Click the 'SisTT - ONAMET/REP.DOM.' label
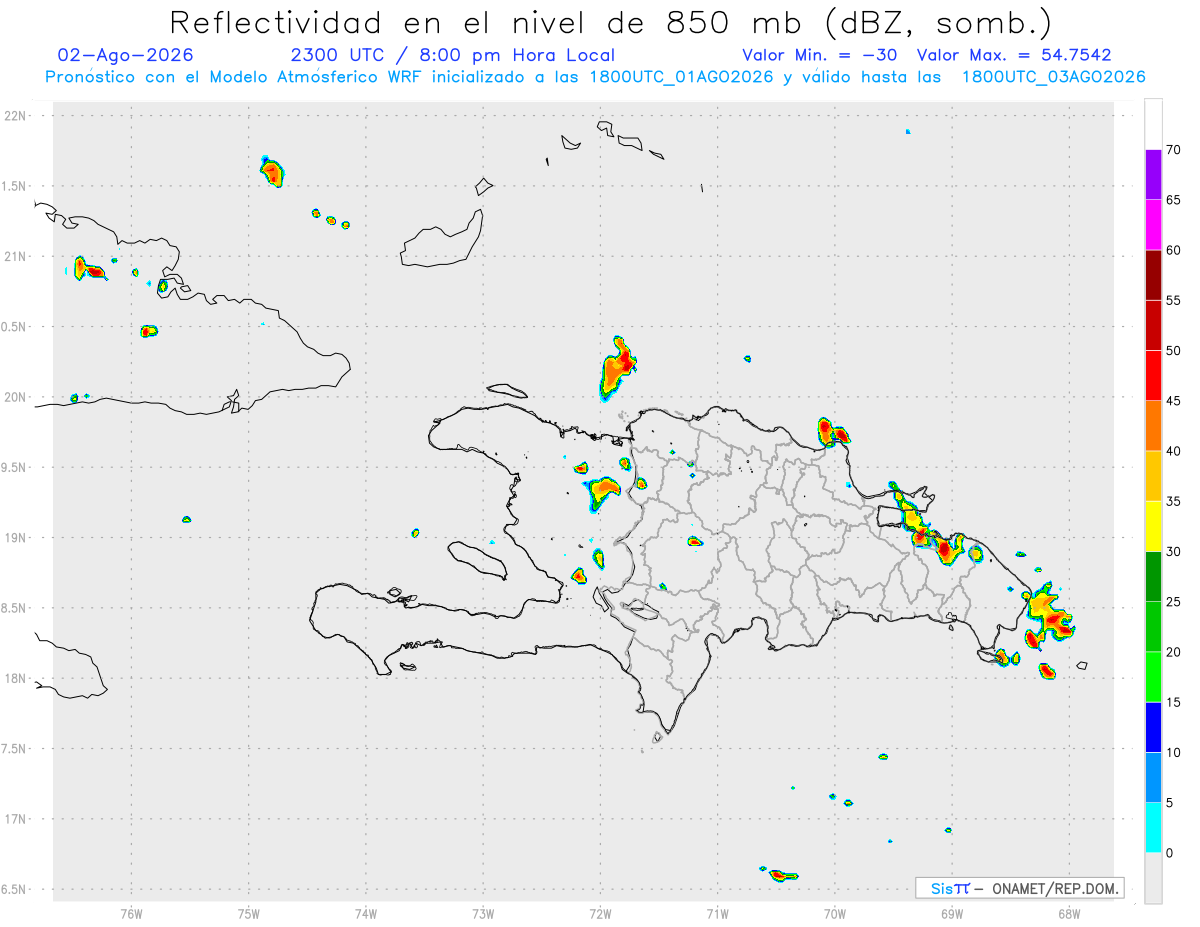1200x927 pixels. pyautogui.click(x=1020, y=888)
